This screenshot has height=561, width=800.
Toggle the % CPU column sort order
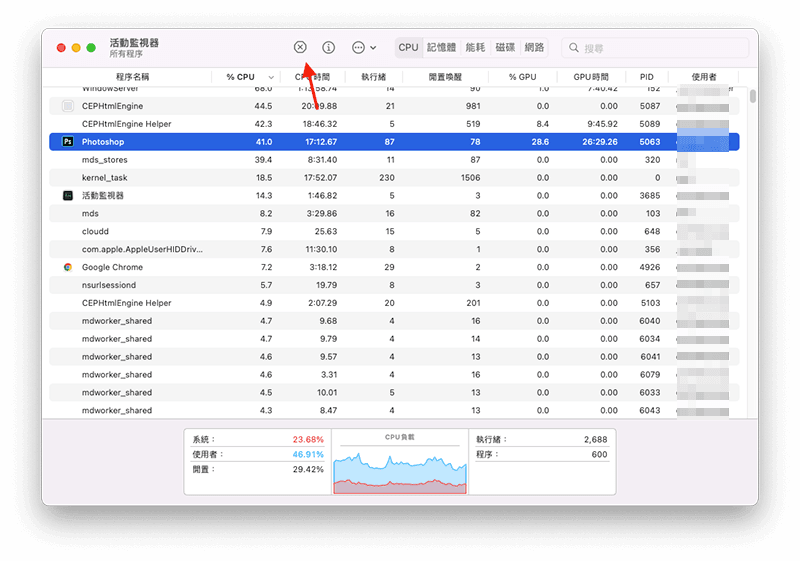tap(247, 77)
